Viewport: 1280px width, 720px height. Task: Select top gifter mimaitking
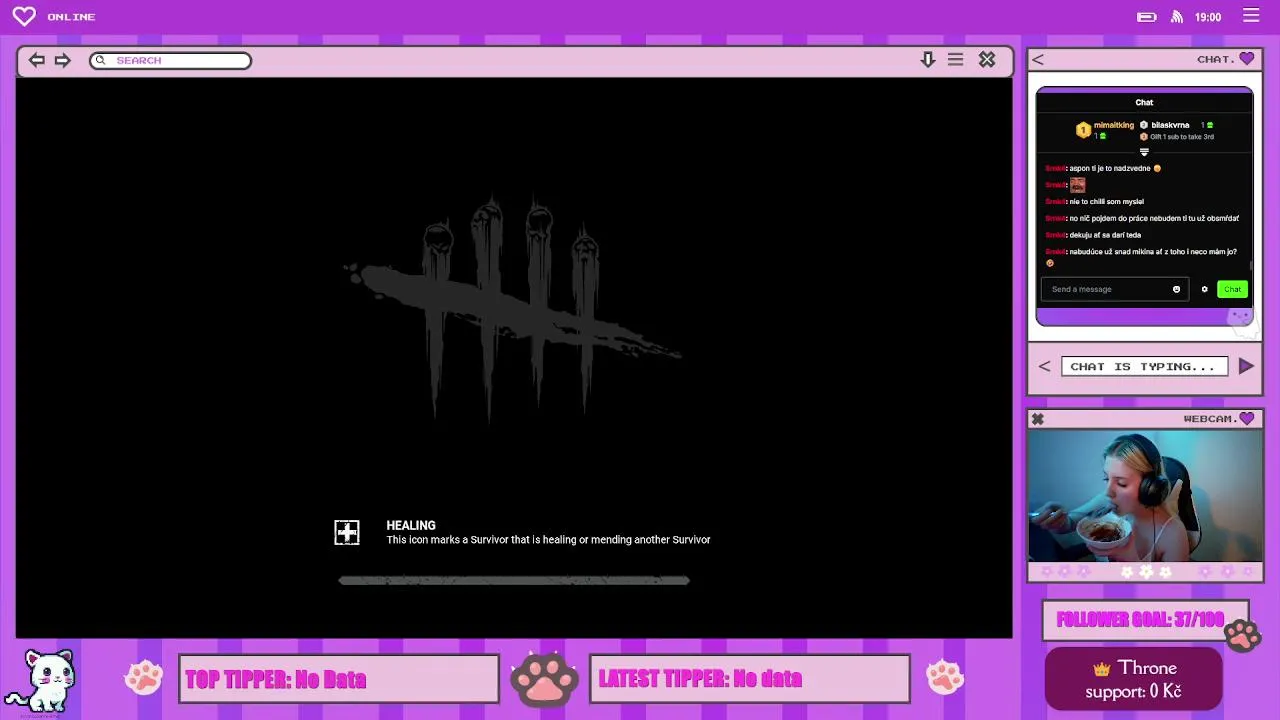(x=1113, y=125)
